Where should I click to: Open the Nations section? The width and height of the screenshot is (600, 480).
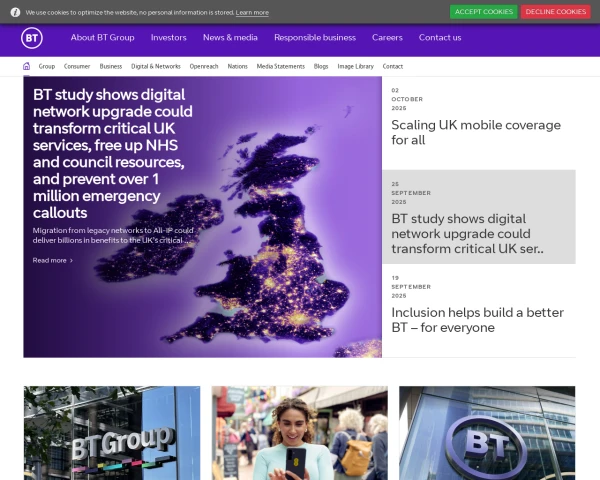238,66
